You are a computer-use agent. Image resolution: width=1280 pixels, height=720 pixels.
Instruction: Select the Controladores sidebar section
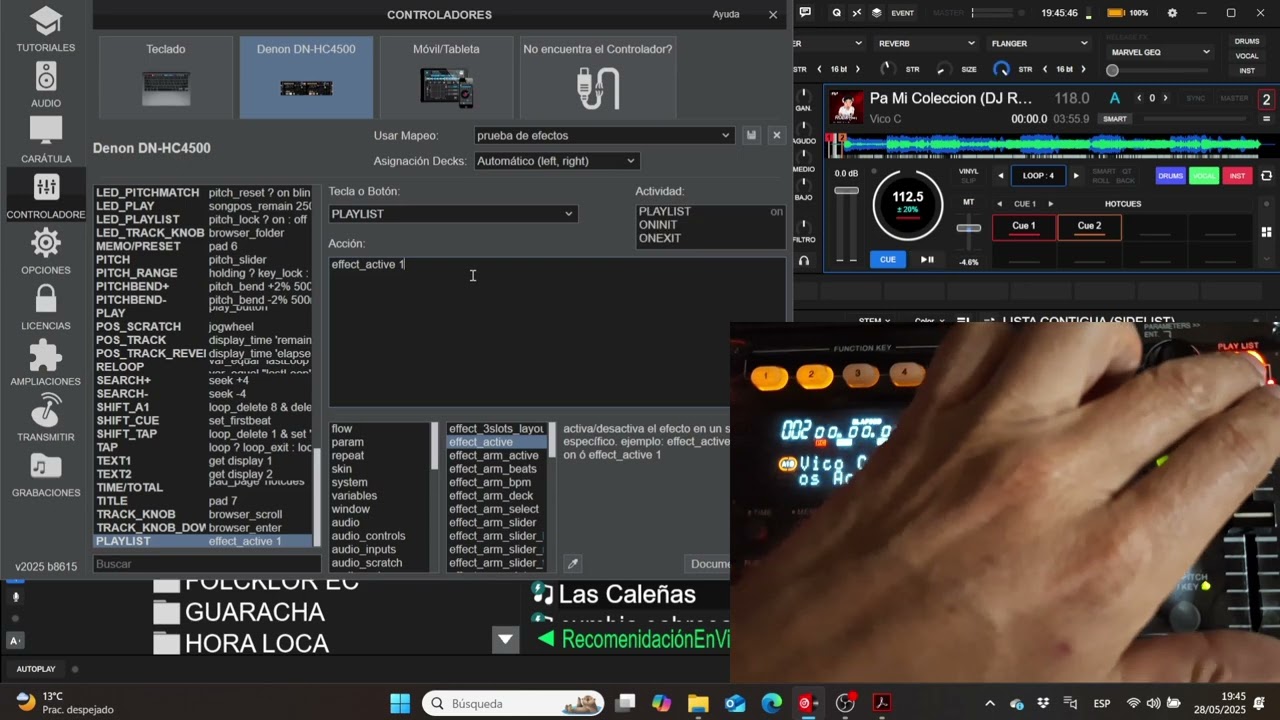coord(46,196)
